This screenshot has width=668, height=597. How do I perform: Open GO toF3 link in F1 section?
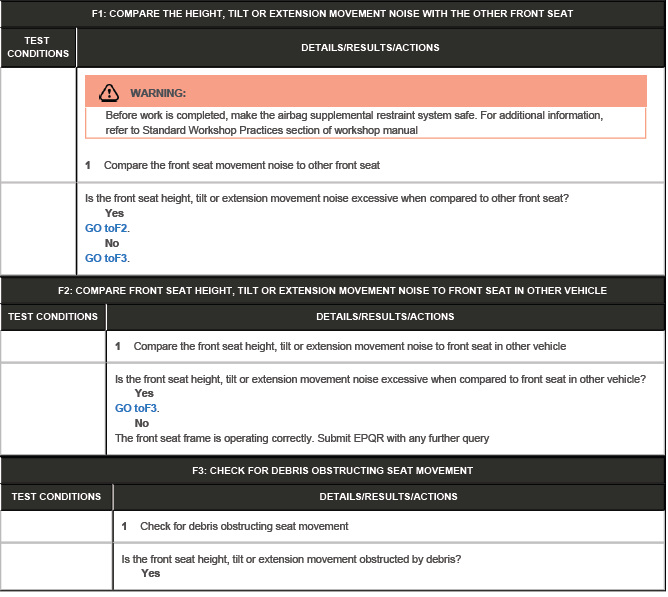point(107,258)
